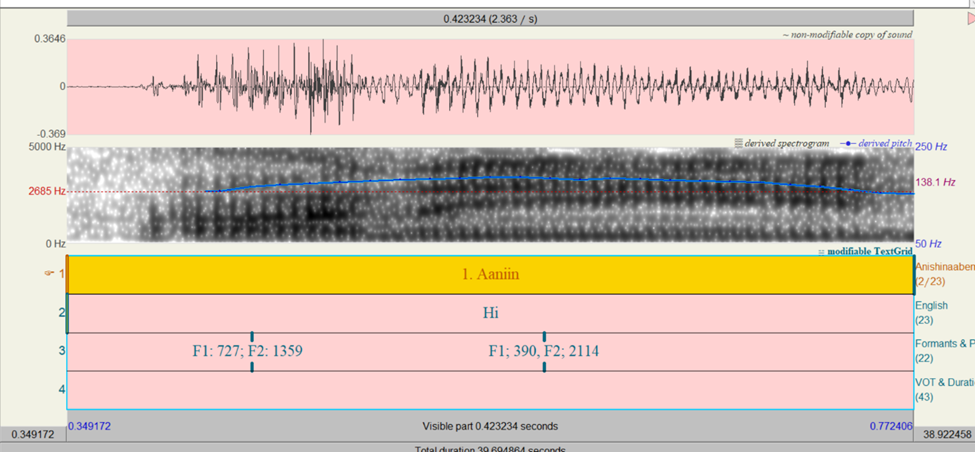Viewport: 975px width, 452px height.
Task: Select the 'Hi' interval on the English tier
Action: [x=491, y=313]
